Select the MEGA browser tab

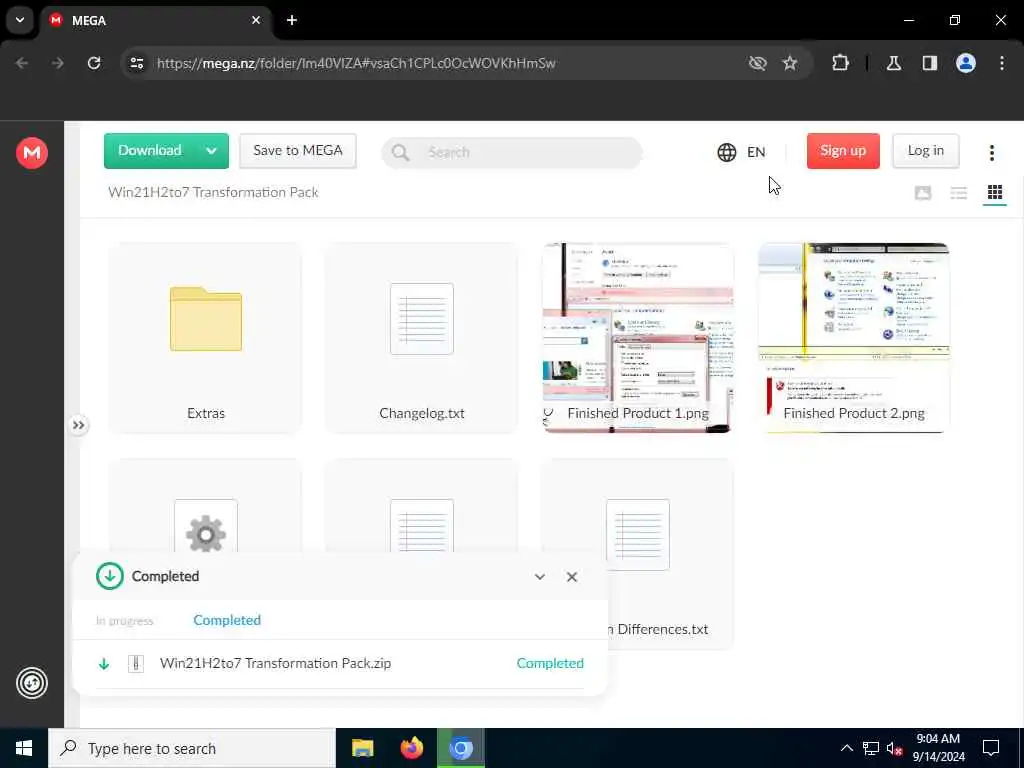coord(153,20)
